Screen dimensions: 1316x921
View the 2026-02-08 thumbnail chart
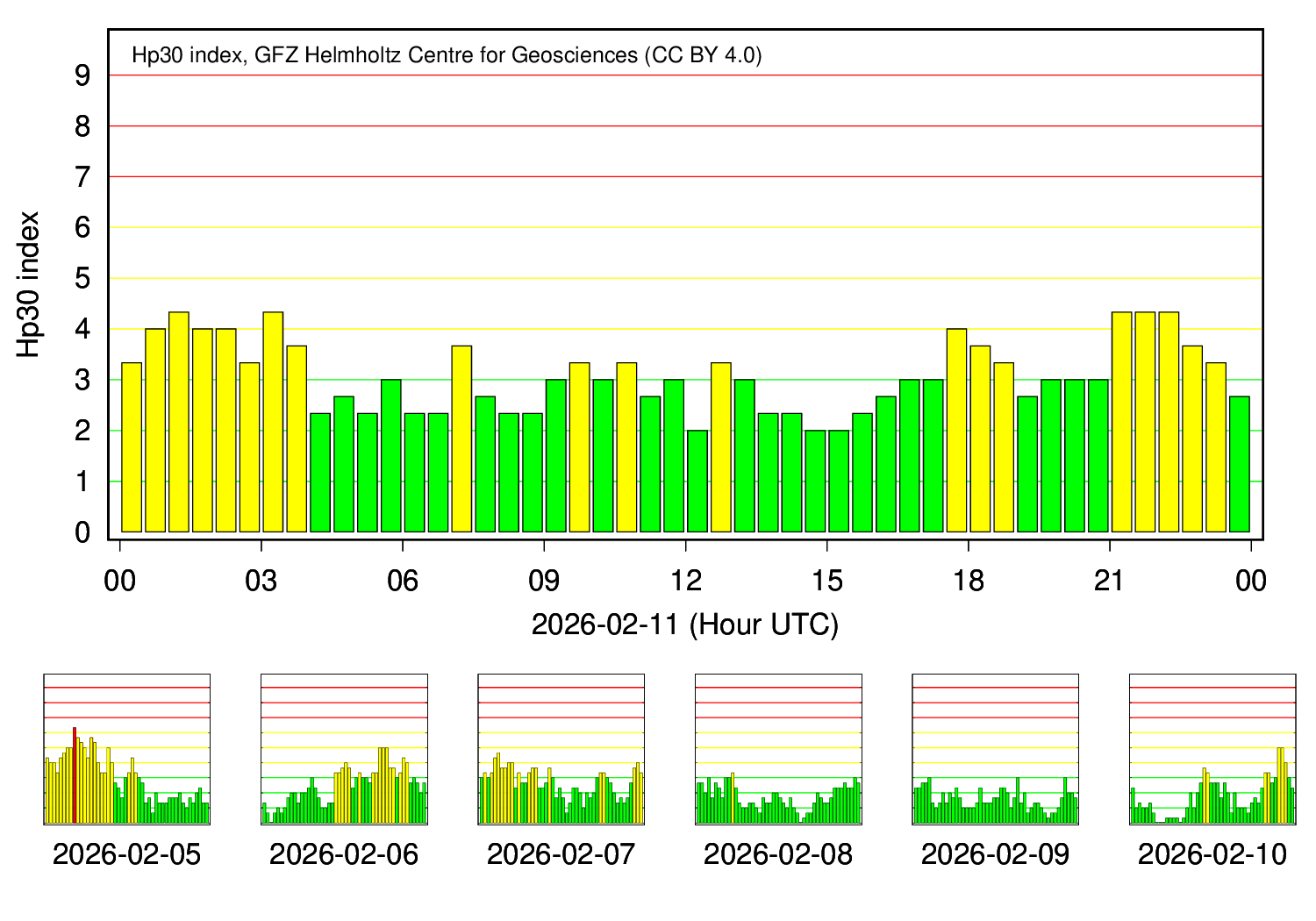point(778,749)
